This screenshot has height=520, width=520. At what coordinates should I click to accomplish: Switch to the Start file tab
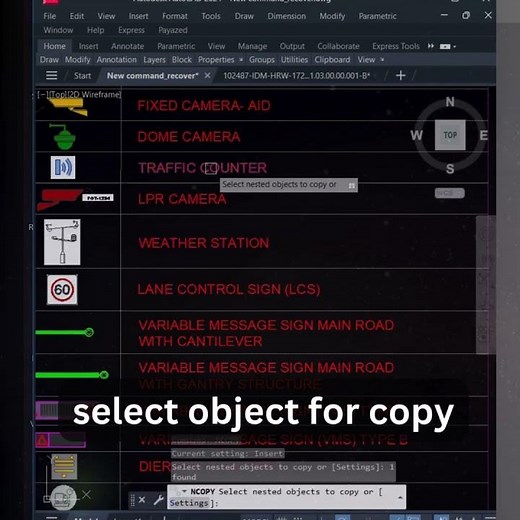point(82,76)
